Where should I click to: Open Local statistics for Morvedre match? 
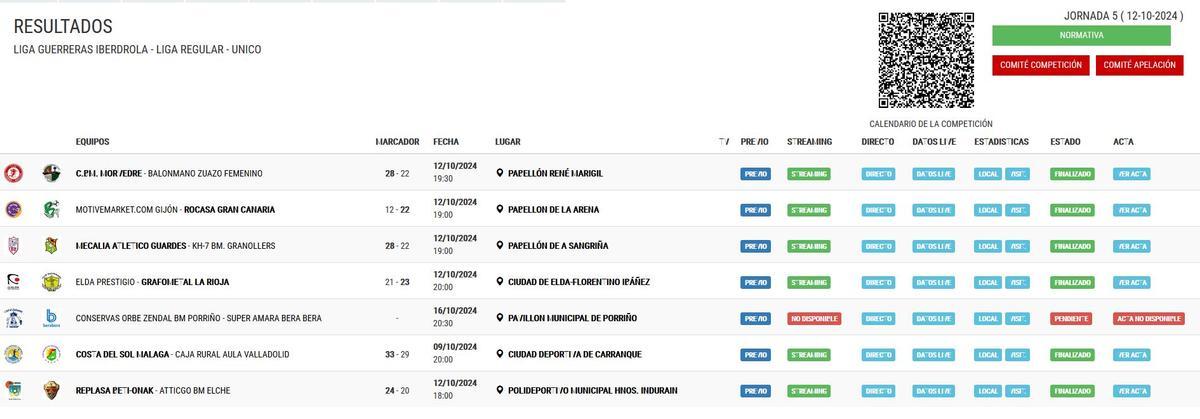[987, 173]
